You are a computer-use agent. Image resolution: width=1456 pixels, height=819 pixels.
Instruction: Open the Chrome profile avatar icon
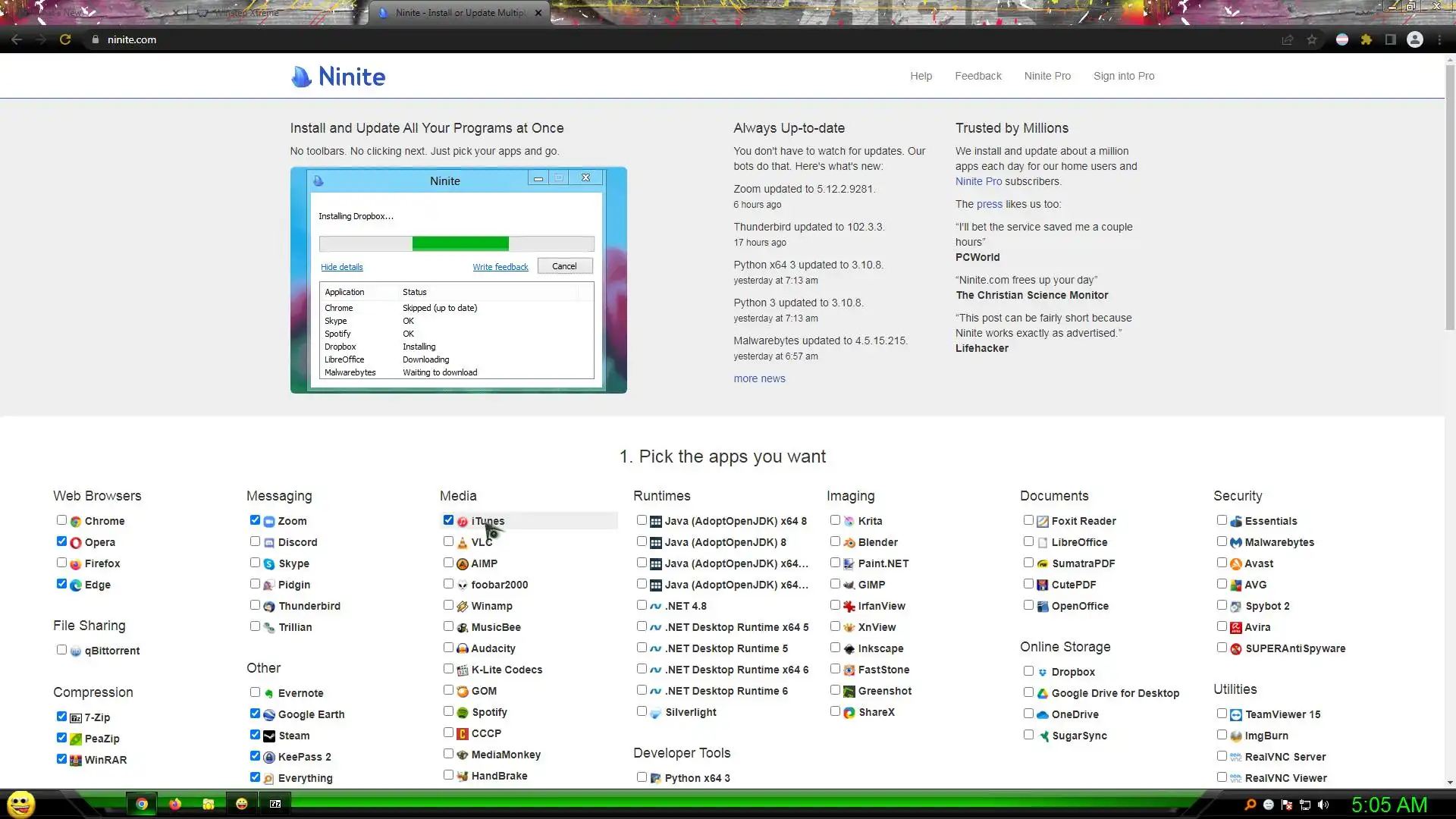(x=1415, y=39)
